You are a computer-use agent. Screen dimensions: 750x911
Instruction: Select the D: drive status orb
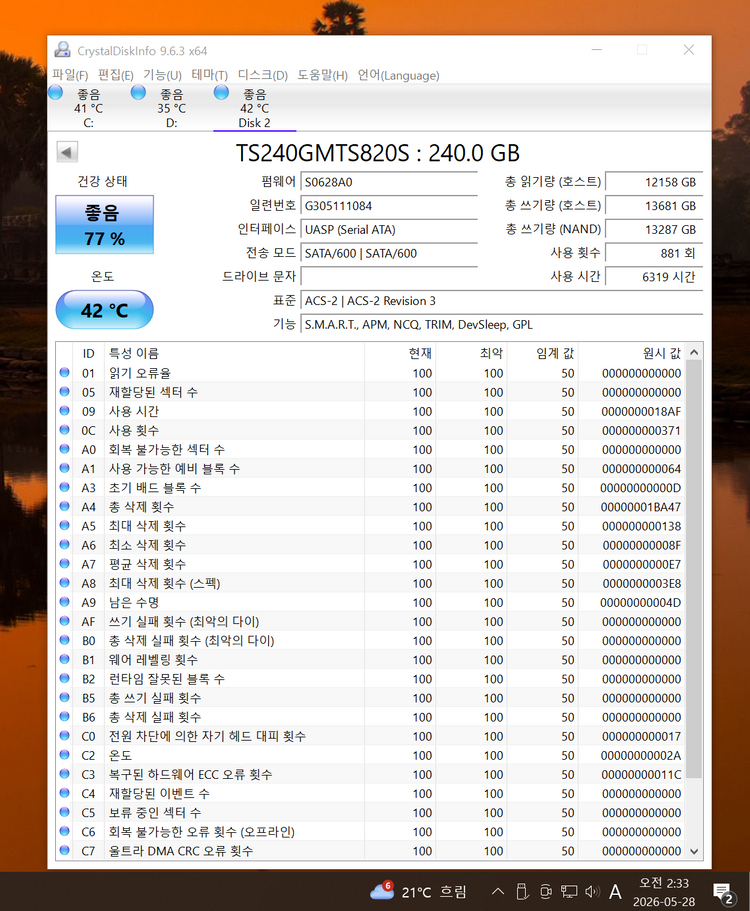pos(138,92)
